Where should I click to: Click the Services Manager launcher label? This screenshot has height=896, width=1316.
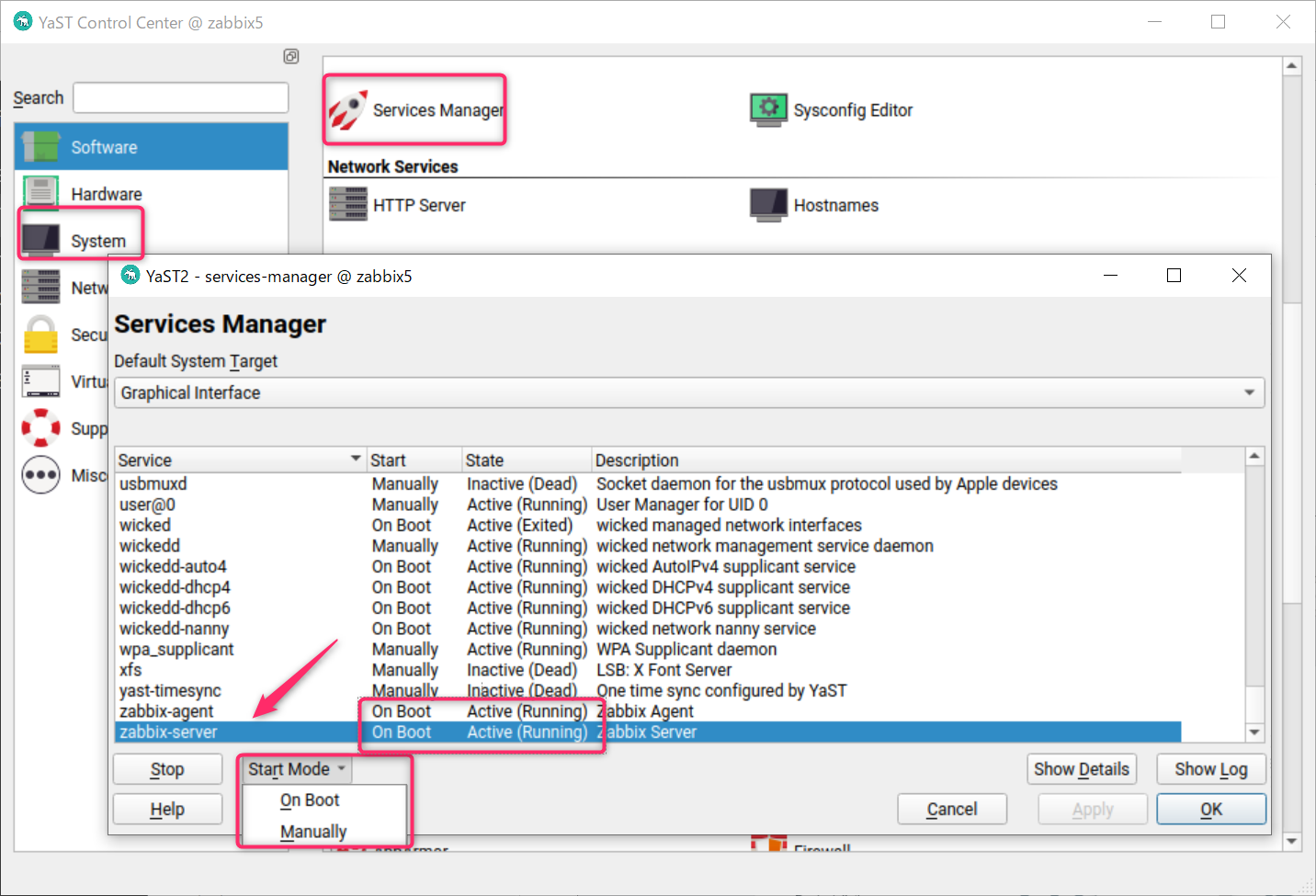pos(438,110)
